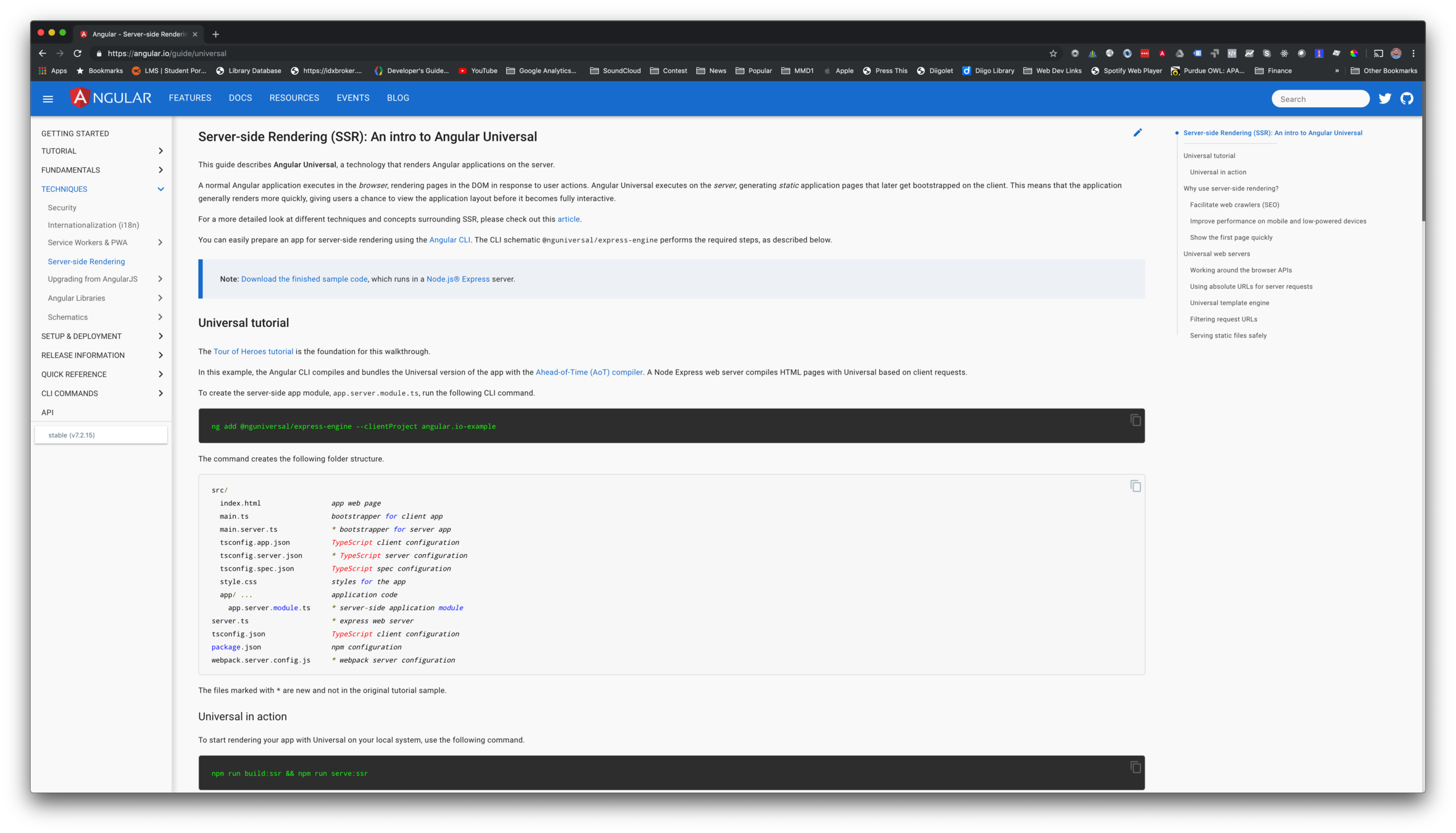Screen dimensions: 1456x833
Task: Expand the Tutorial sidebar section
Action: (160, 151)
